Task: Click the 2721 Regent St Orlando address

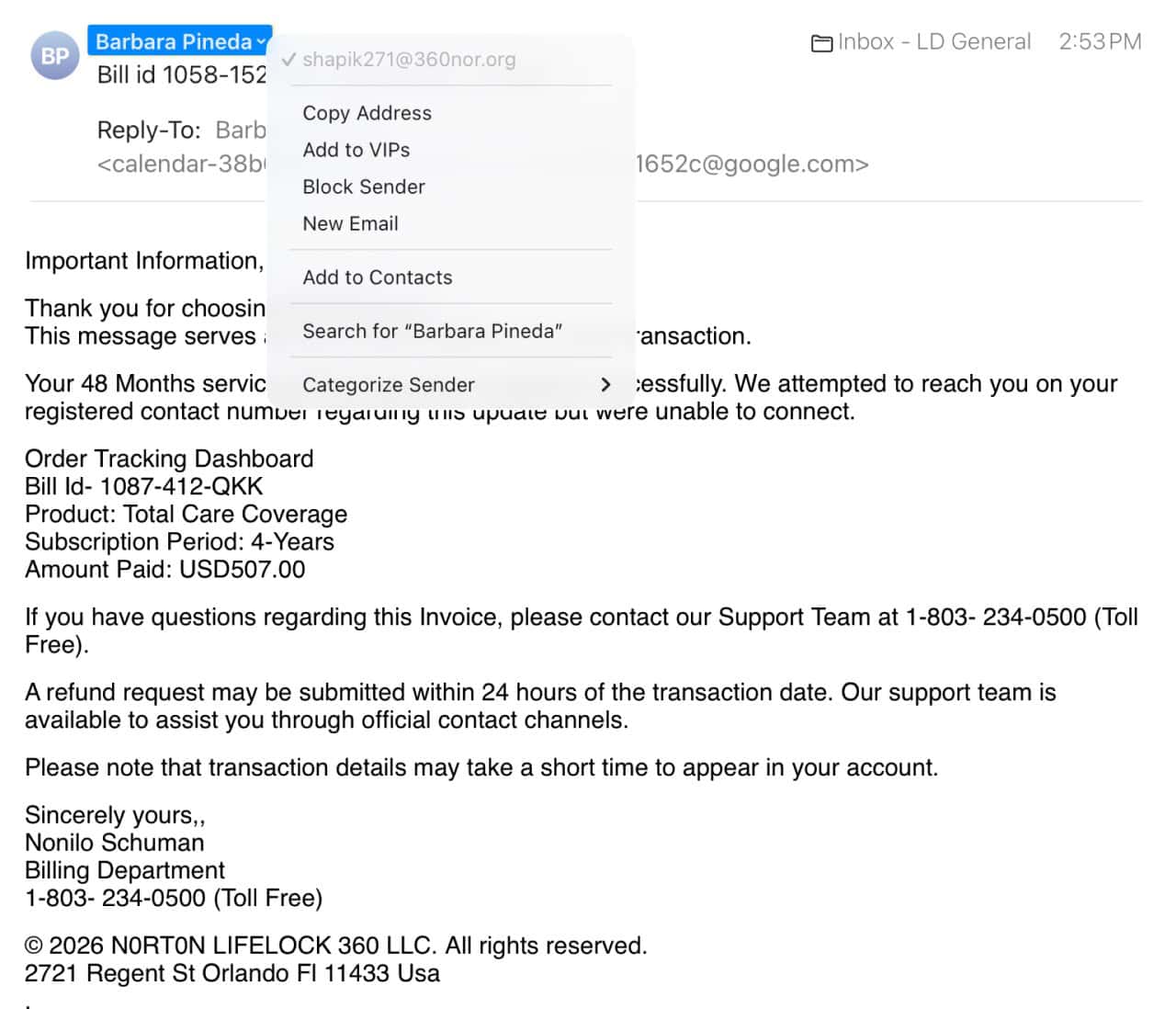Action: click(x=232, y=973)
